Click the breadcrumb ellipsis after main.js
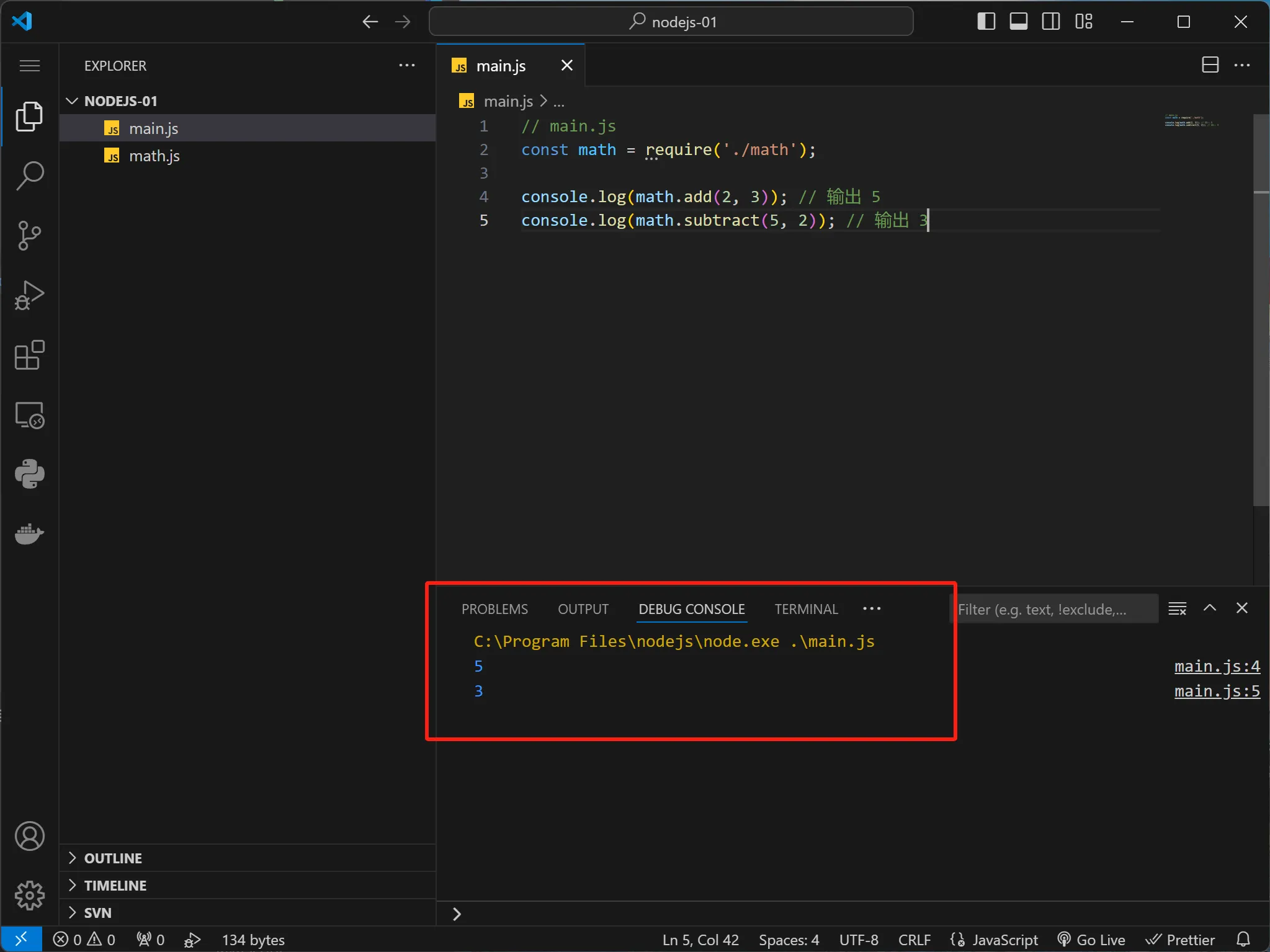 (559, 101)
